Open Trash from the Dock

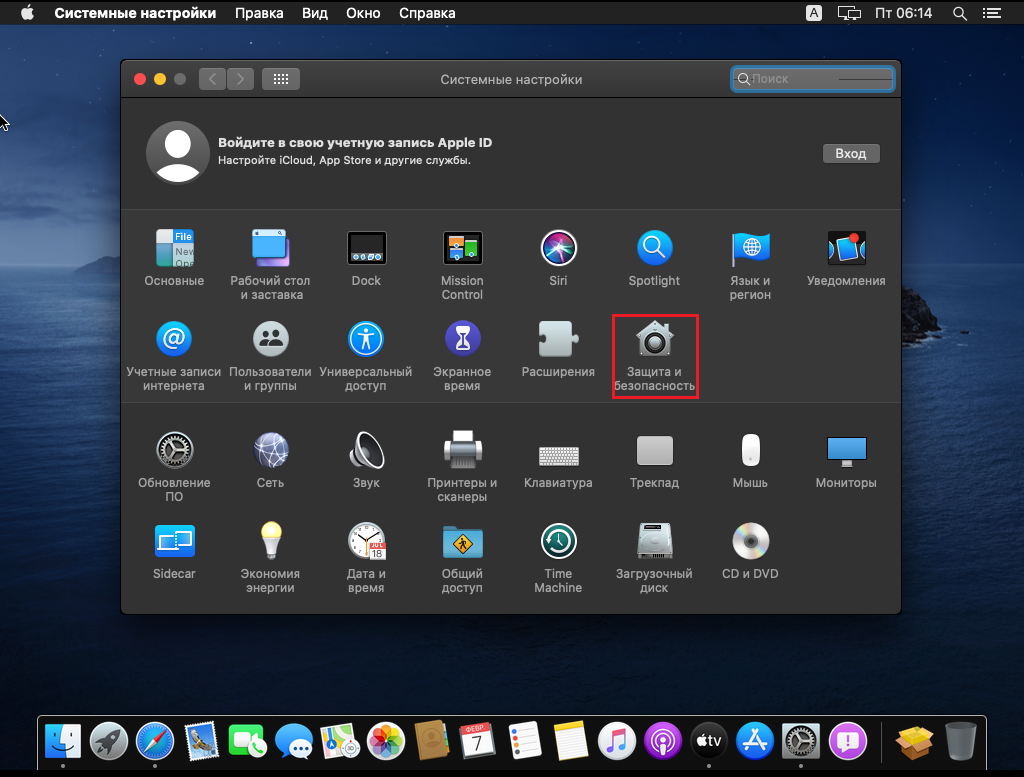[961, 741]
